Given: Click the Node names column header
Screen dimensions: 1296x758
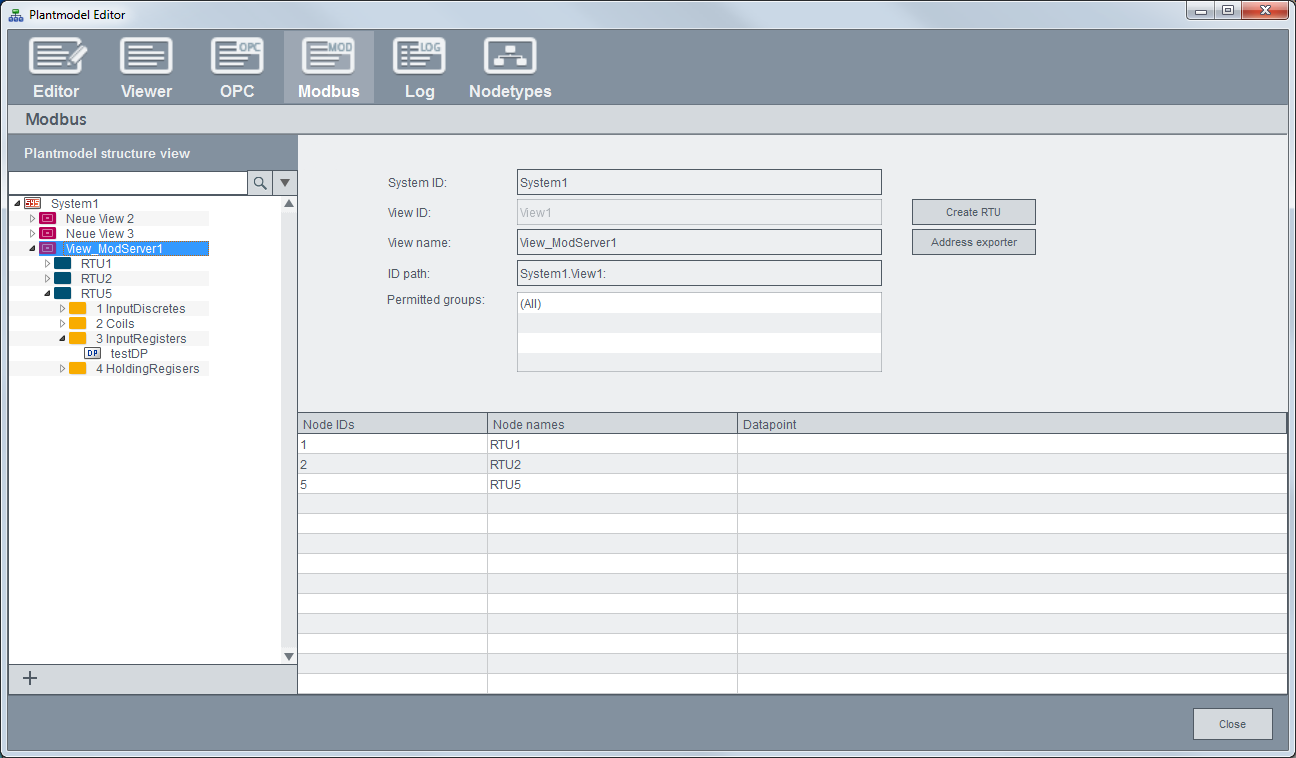Looking at the screenshot, I should click(612, 424).
